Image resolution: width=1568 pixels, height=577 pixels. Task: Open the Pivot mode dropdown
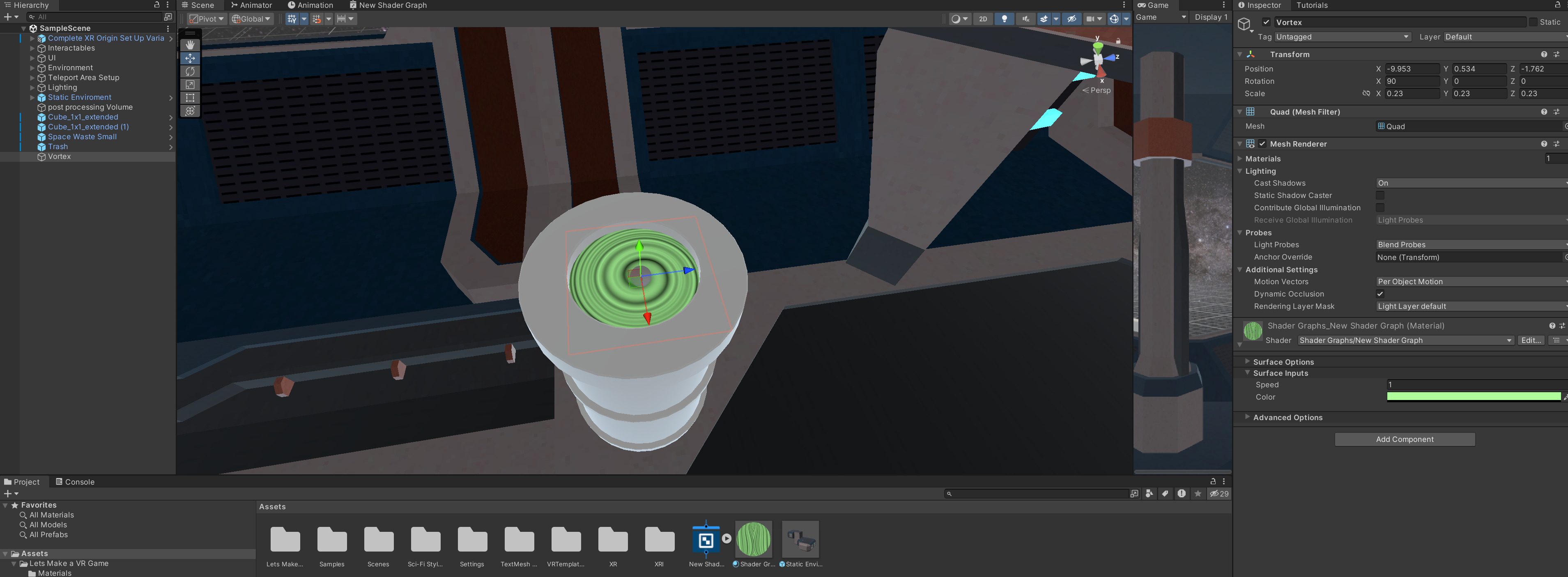pyautogui.click(x=206, y=19)
